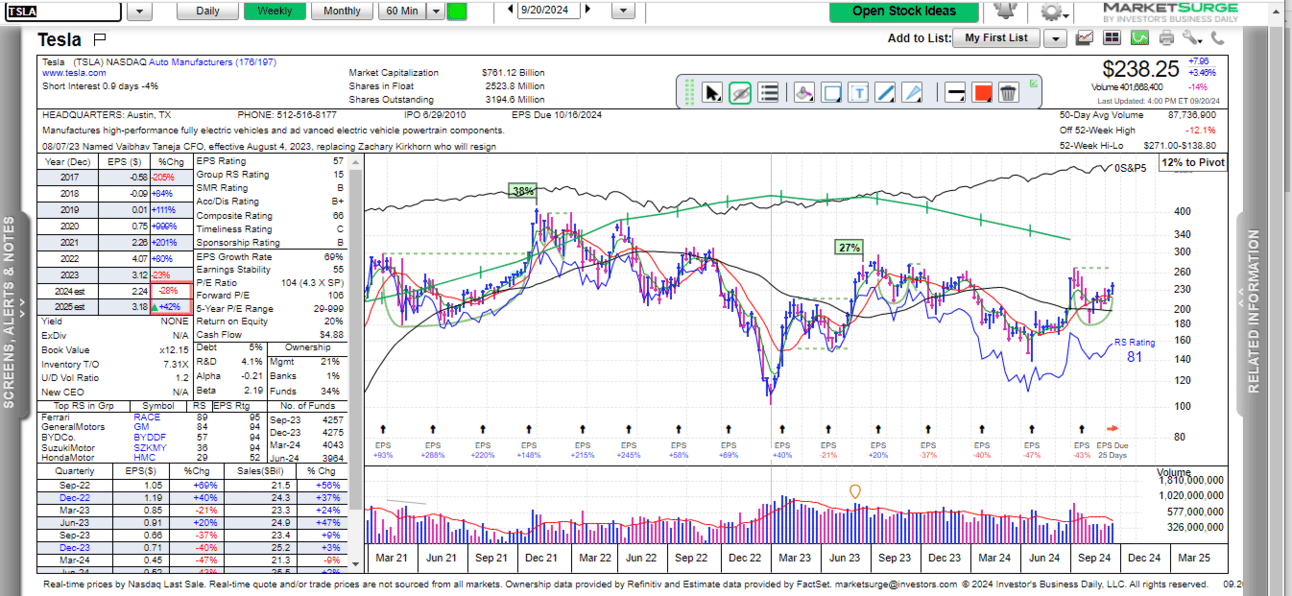1292x596 pixels.
Task: Click the orange marker on volume chart
Action: coord(854,492)
